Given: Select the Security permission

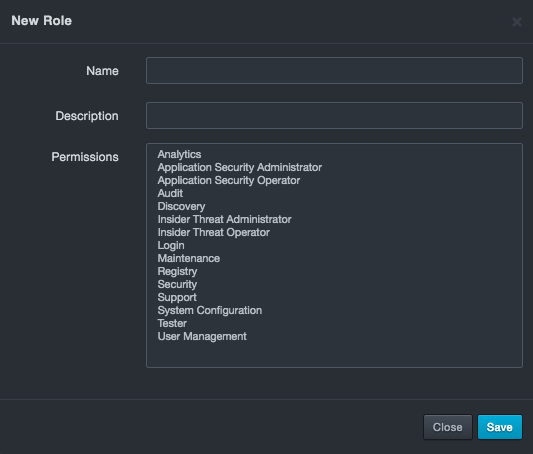Looking at the screenshot, I should [x=177, y=284].
